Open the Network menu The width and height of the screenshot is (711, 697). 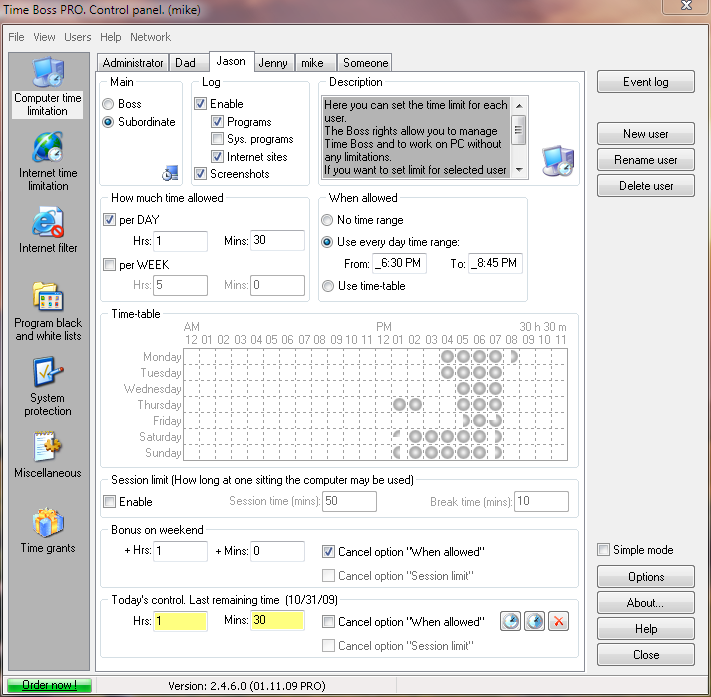150,37
